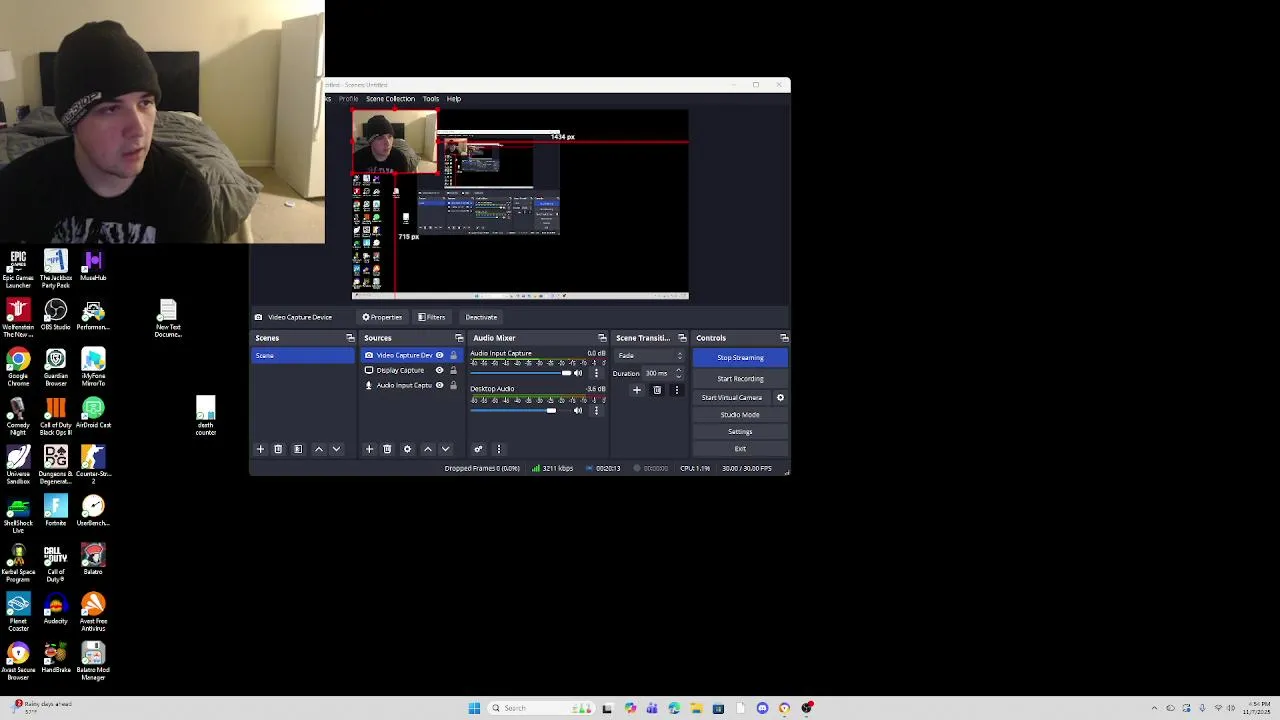The image size is (1280, 720).
Task: Open transition properties three-dot menu
Action: 677,390
